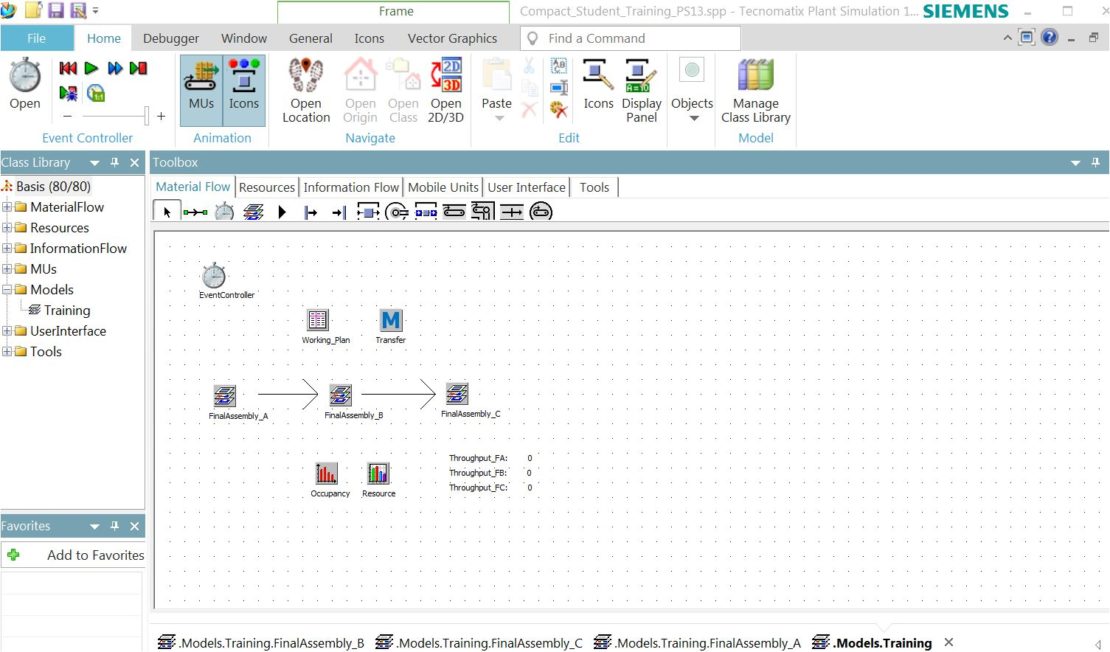Open the Manage Class Library
1110x652 pixels.
coord(755,90)
